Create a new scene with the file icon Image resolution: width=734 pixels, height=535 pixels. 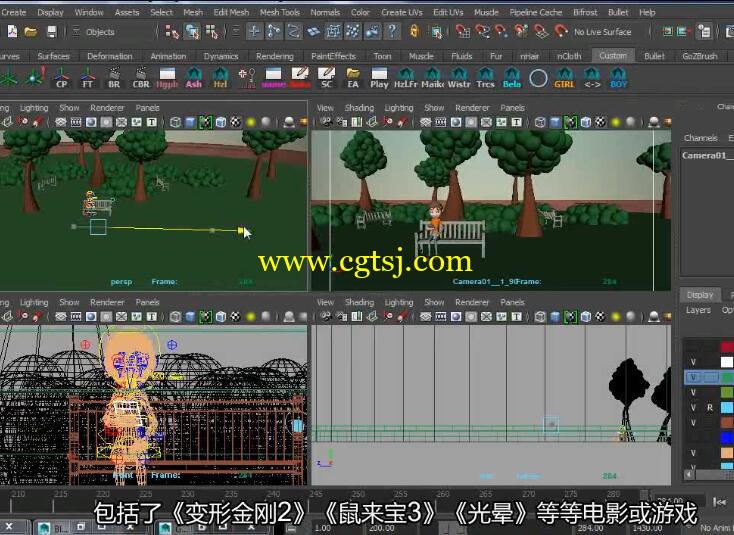click(12, 31)
